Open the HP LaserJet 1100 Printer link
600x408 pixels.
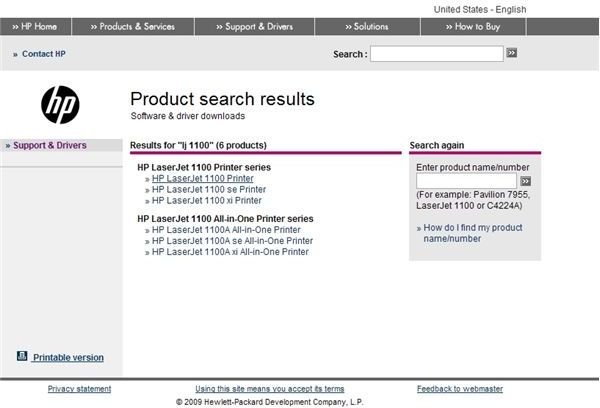point(202,178)
